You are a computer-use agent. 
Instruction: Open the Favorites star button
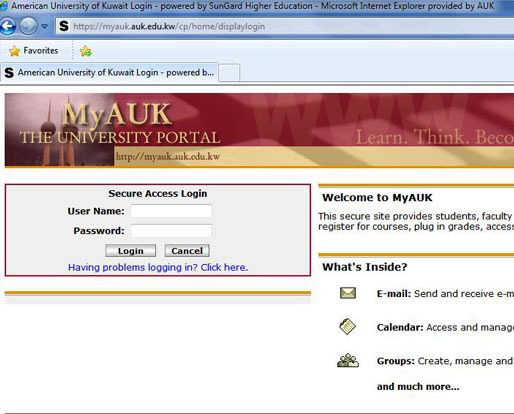click(x=33, y=51)
